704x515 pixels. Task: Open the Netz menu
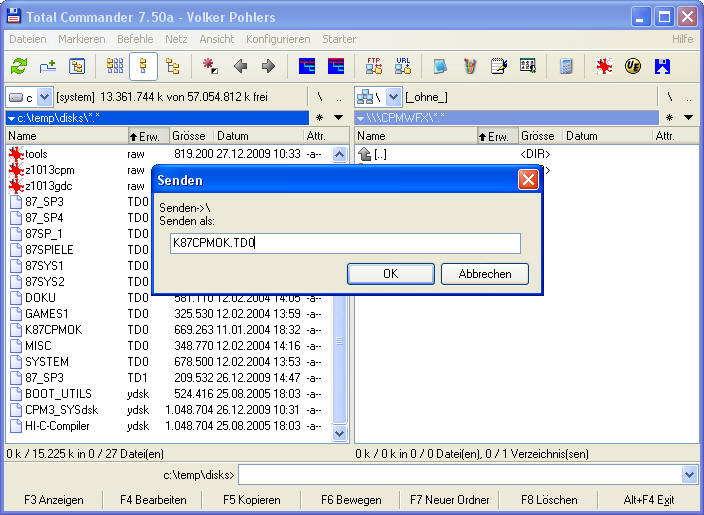pyautogui.click(x=176, y=39)
